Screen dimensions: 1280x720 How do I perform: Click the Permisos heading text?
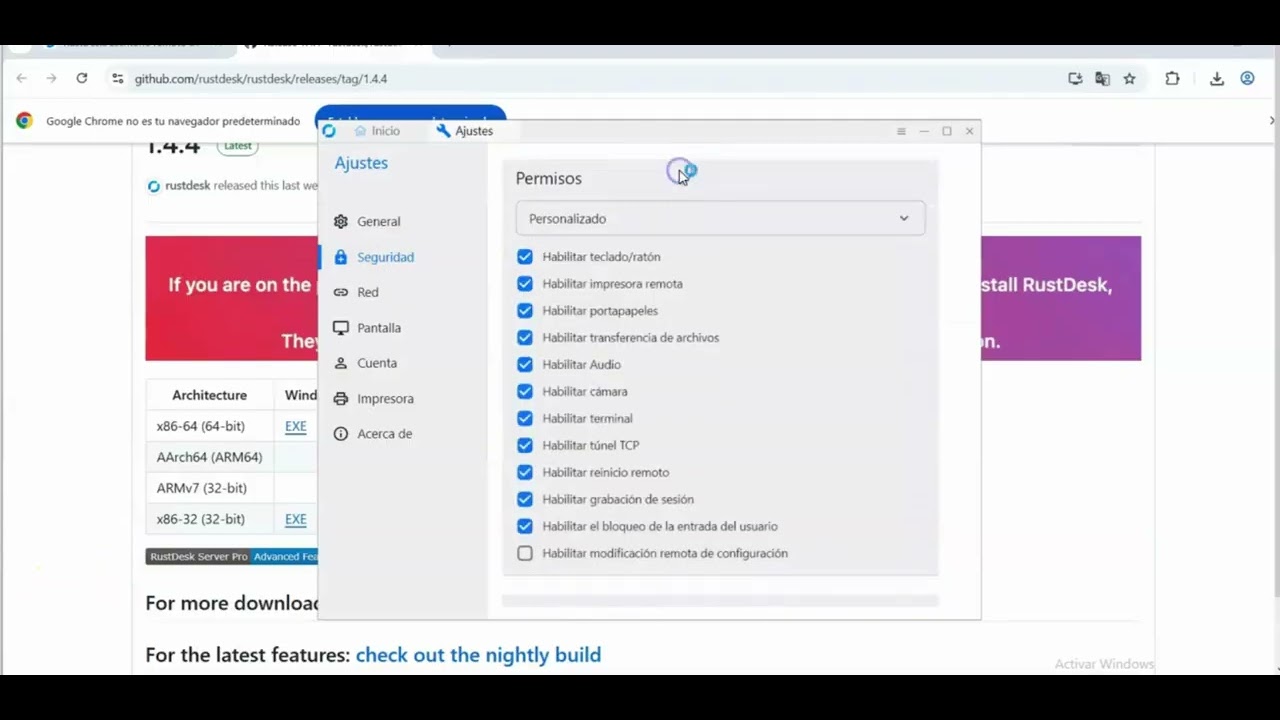point(548,178)
